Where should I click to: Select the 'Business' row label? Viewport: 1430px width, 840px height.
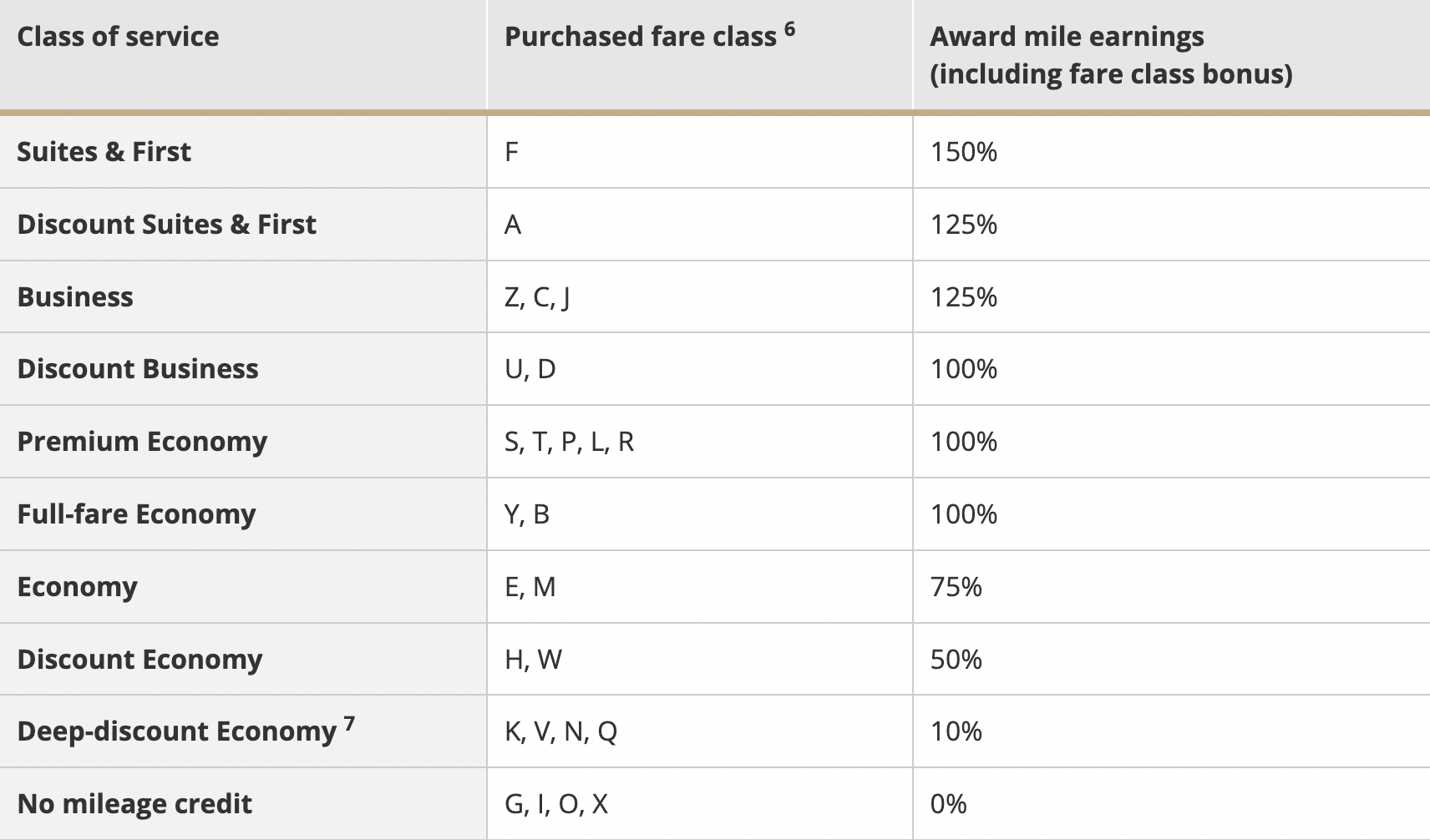[75, 297]
